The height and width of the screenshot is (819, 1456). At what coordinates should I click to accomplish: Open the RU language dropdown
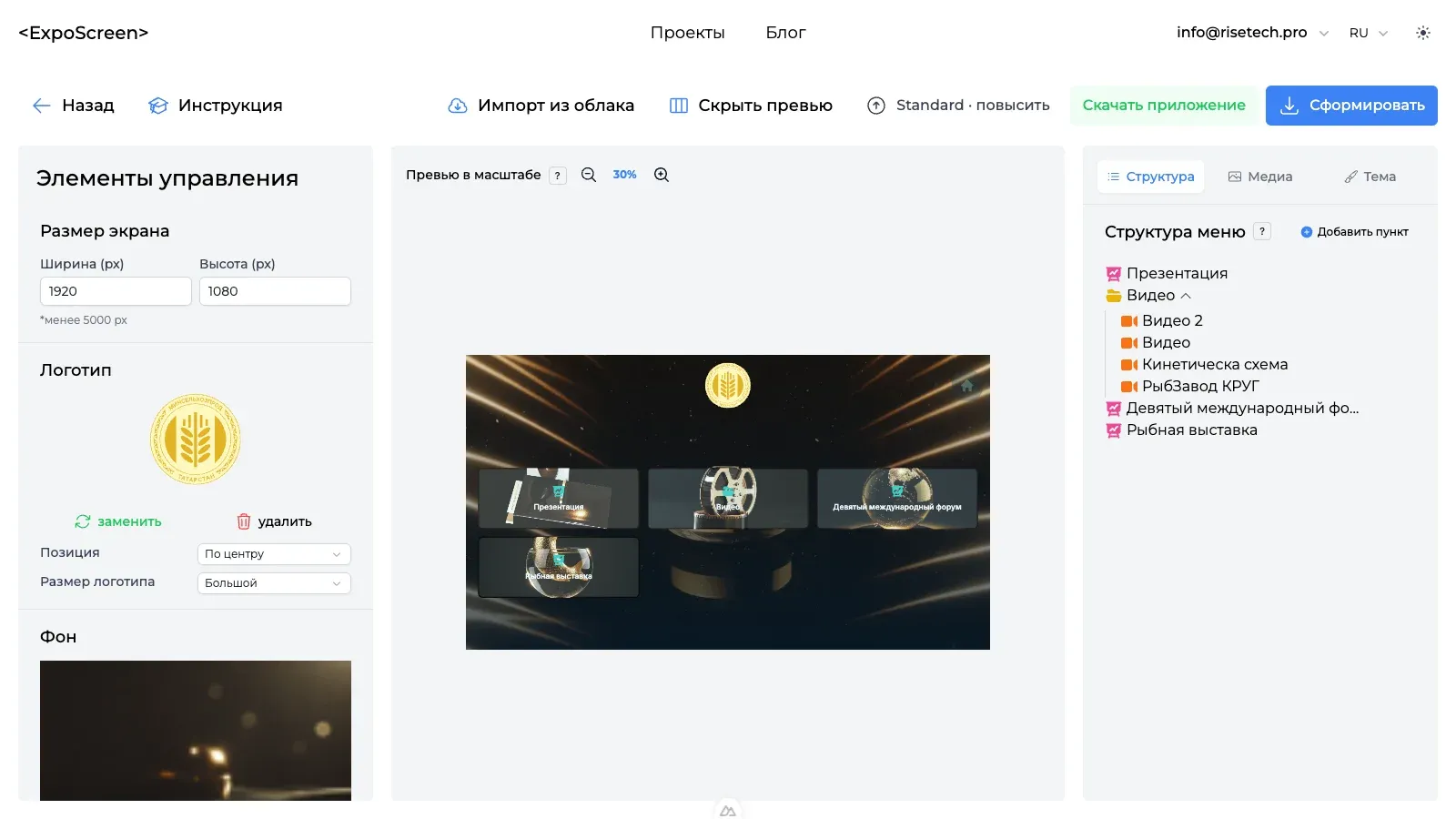pos(1369,33)
